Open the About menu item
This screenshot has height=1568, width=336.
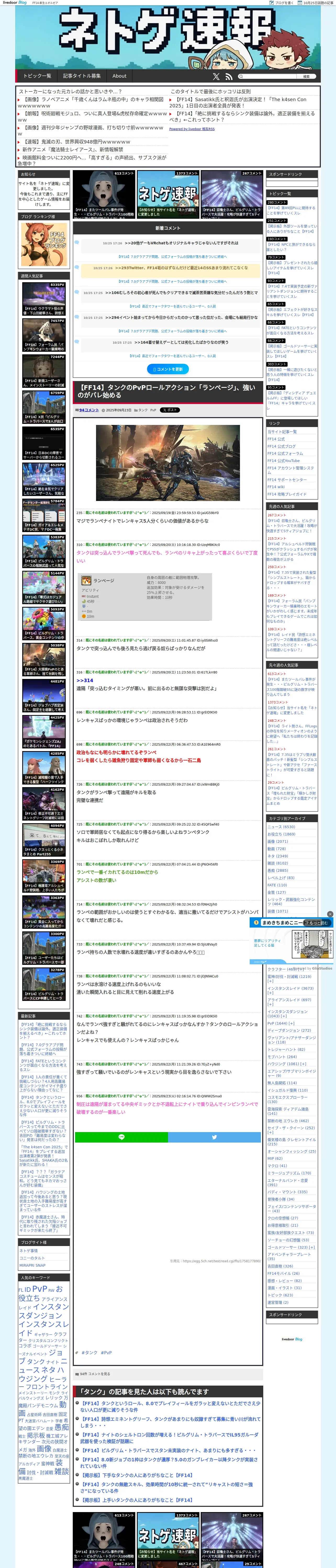point(120,76)
